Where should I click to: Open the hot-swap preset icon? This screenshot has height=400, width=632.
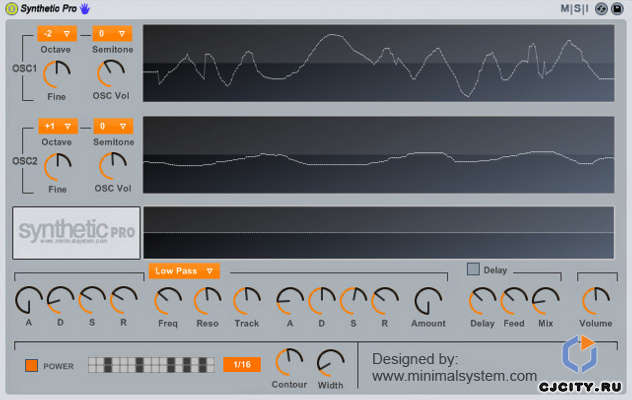[601, 8]
